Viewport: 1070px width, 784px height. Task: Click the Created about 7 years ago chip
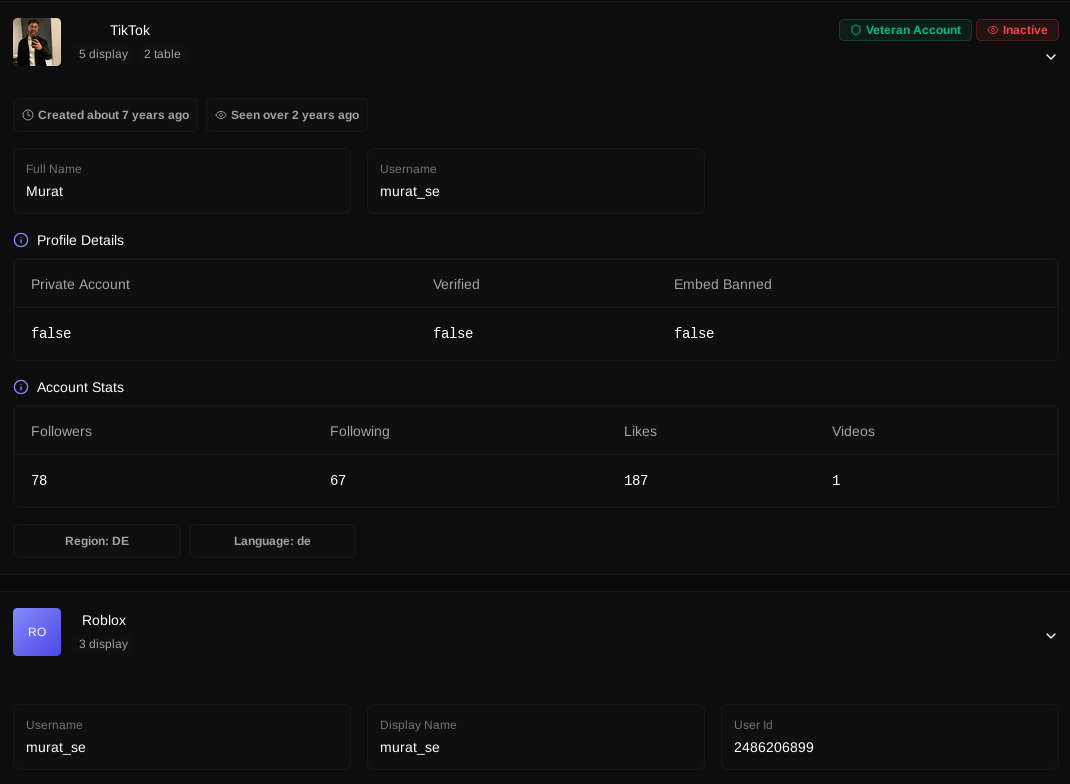coord(105,115)
